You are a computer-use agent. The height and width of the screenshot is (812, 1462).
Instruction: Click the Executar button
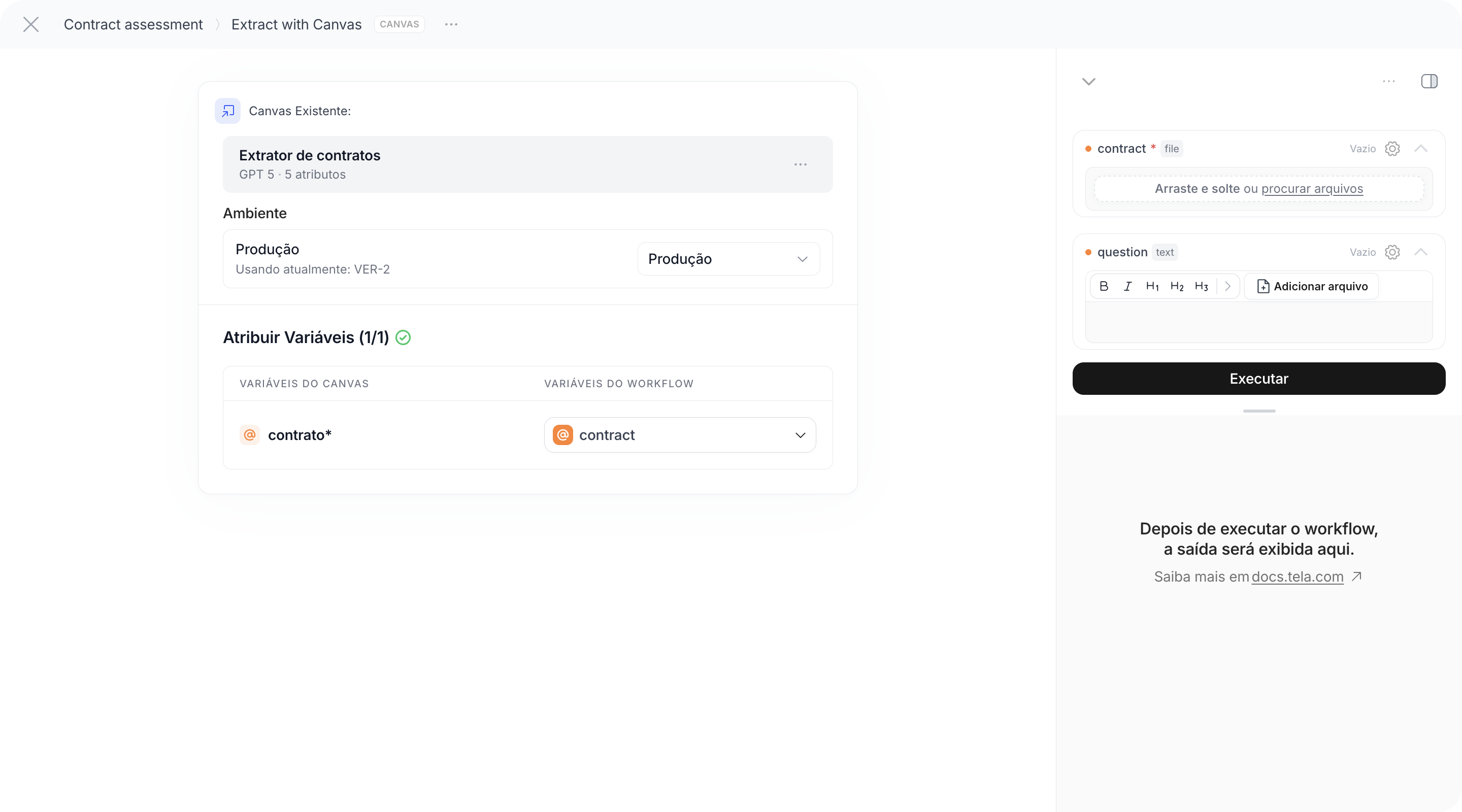click(1258, 379)
